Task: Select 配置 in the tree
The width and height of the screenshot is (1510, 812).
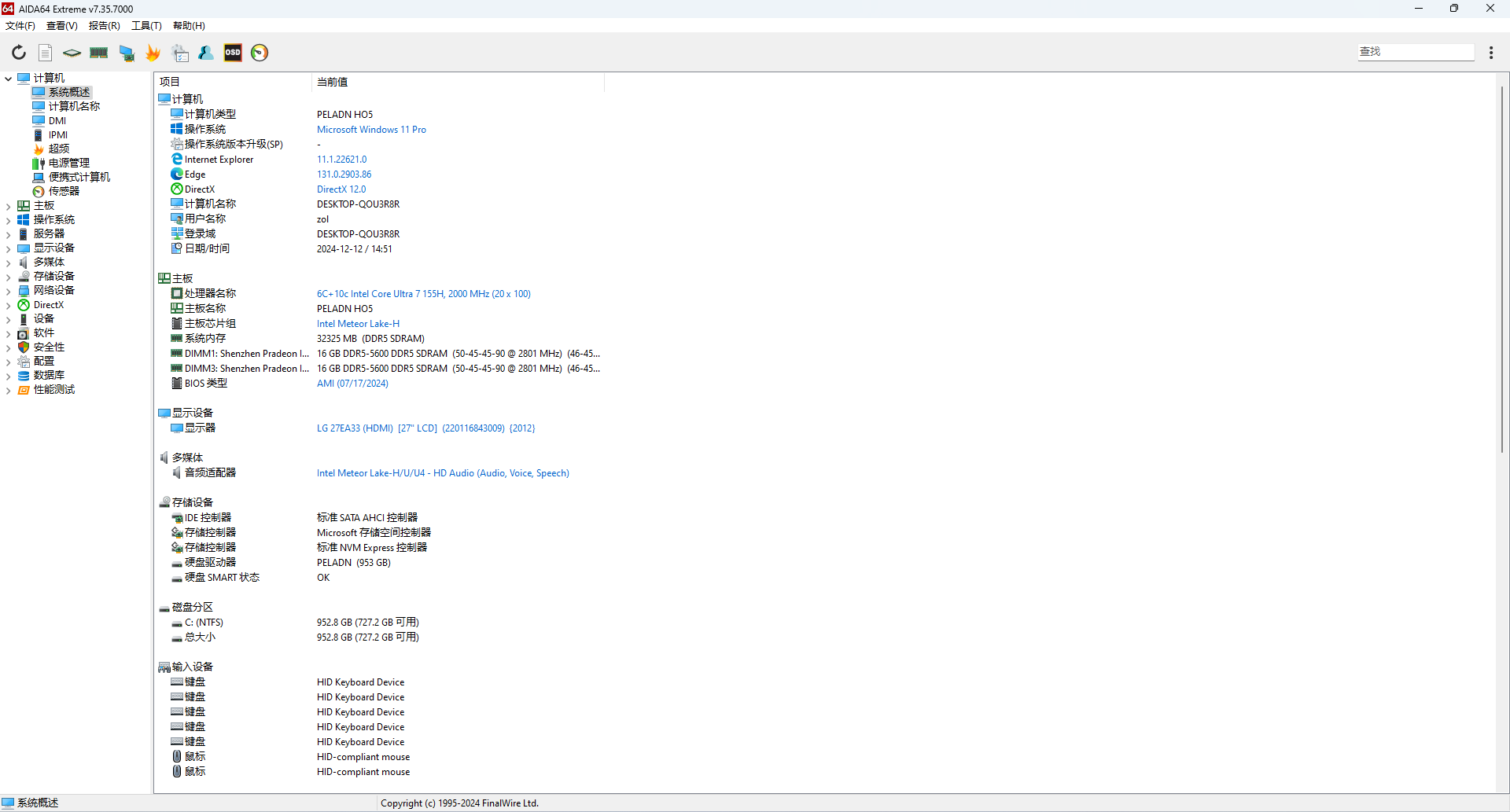Action: coord(44,362)
